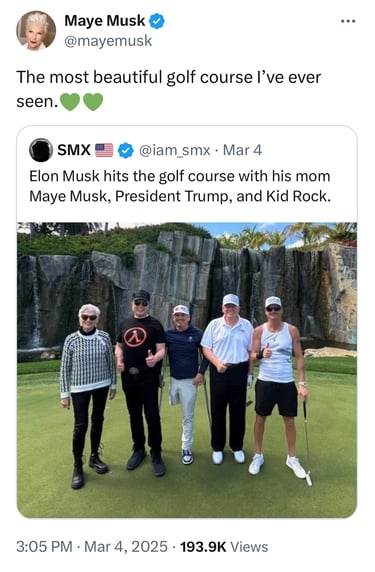Click Maye Musk's profile avatar
This screenshot has width=375, height=572.
click(36, 30)
